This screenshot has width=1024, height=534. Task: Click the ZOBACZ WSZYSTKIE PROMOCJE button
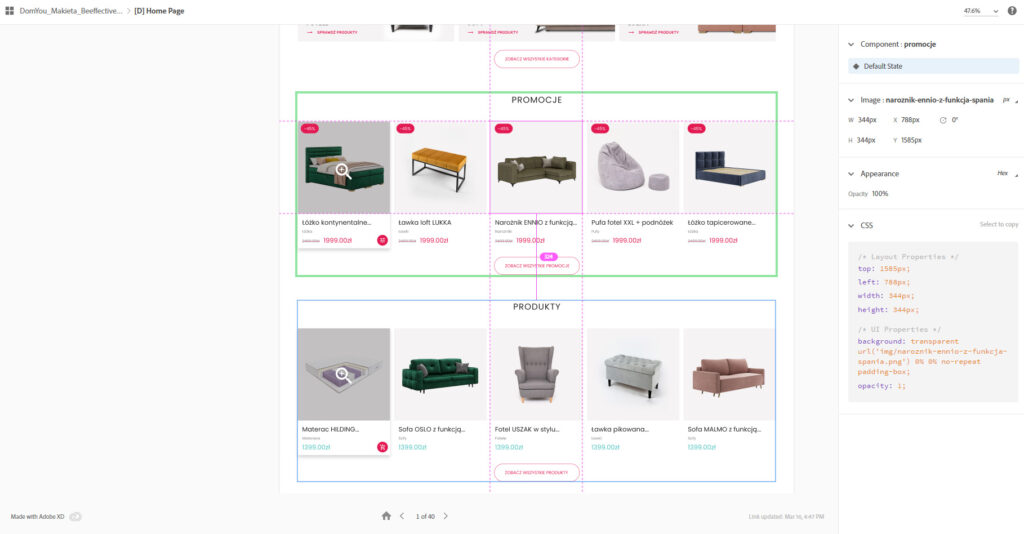pyautogui.click(x=536, y=266)
